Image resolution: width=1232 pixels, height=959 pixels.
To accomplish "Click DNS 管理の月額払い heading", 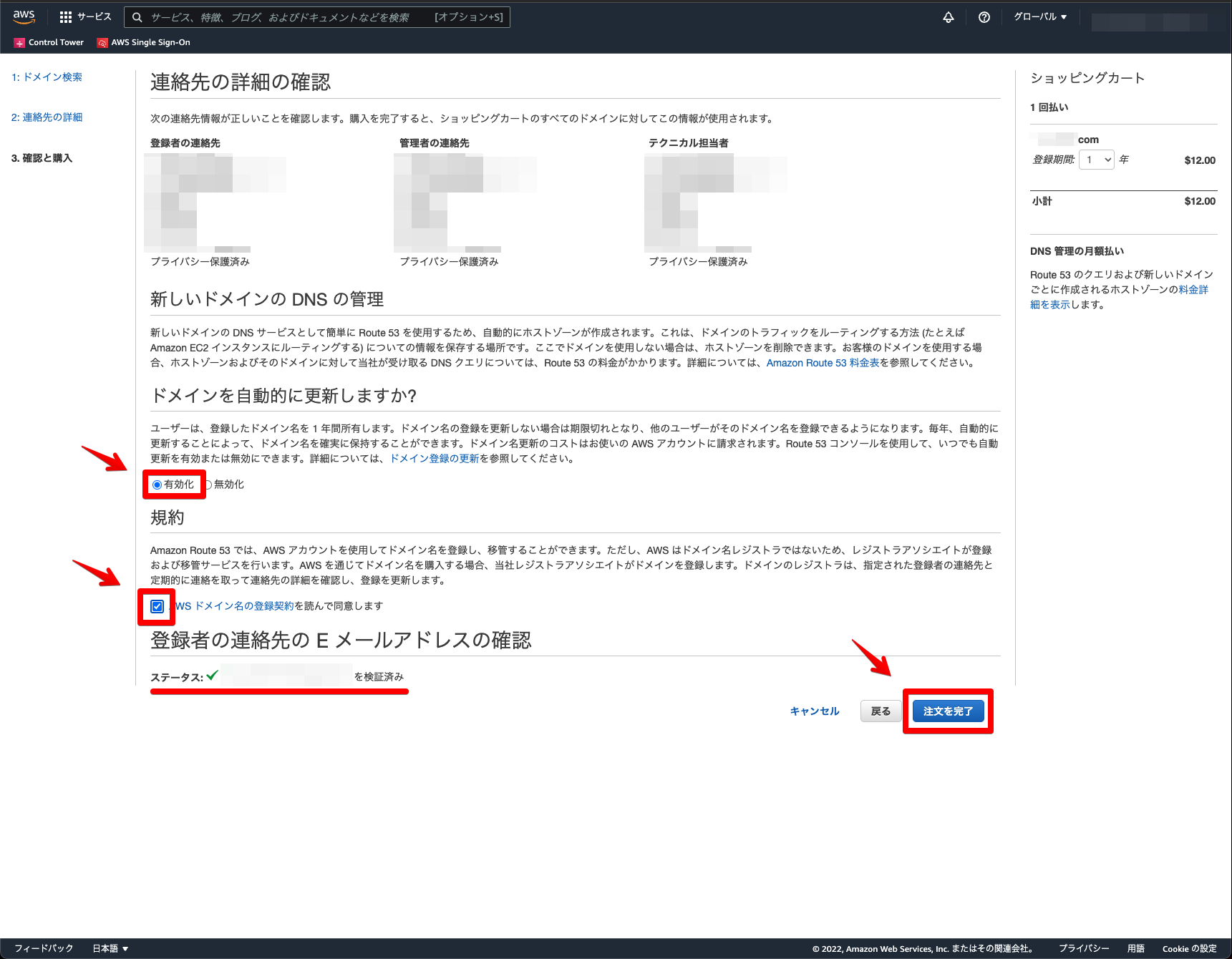I will [x=1077, y=251].
